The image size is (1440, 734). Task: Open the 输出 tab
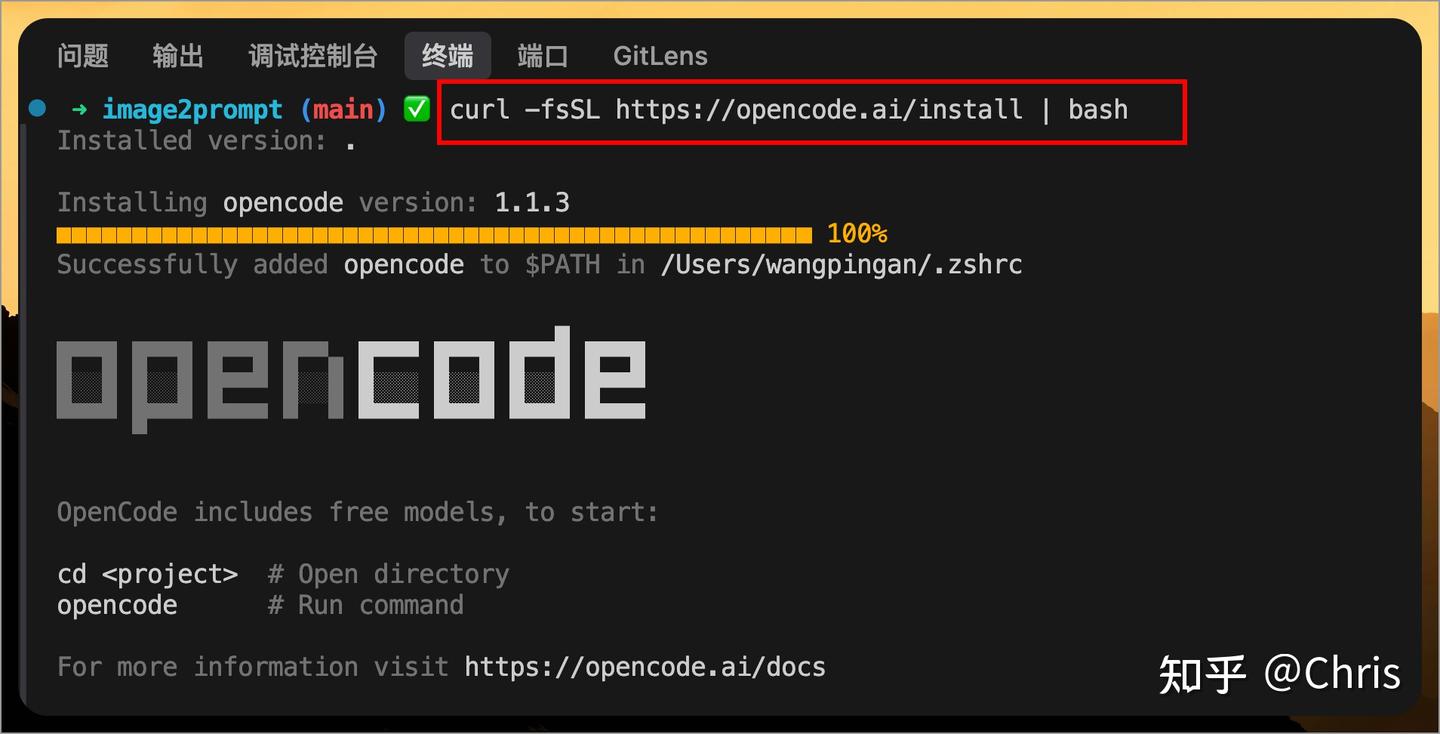[x=178, y=56]
